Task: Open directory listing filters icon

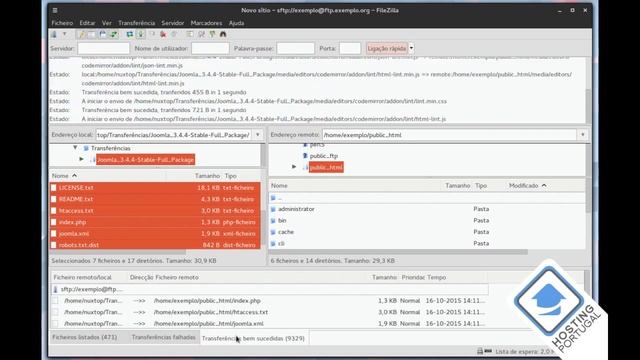Action: click(x=190, y=35)
